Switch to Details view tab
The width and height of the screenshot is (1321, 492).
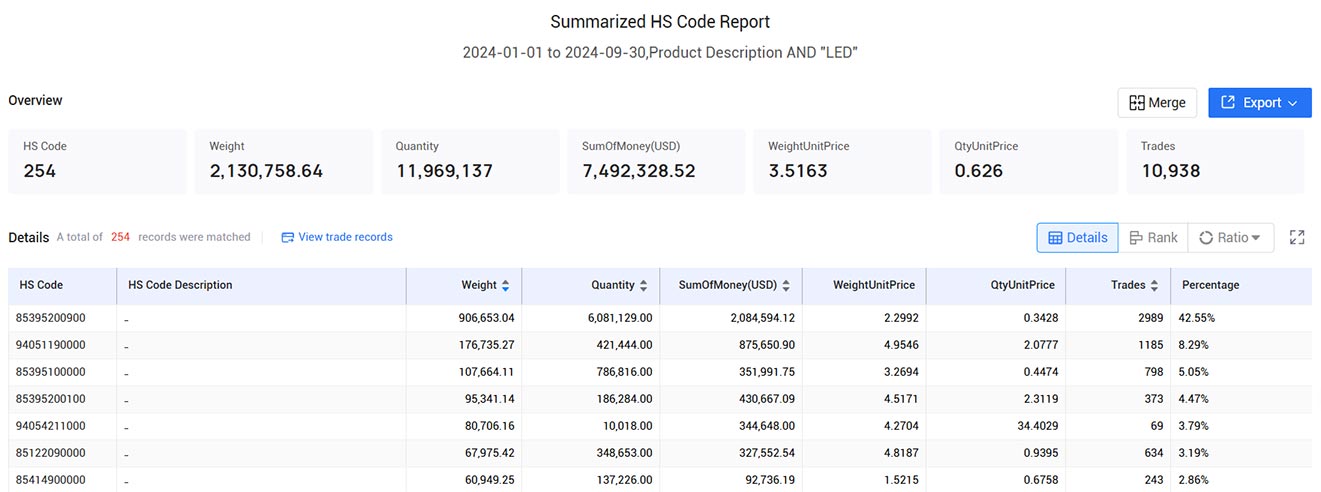click(x=1077, y=237)
